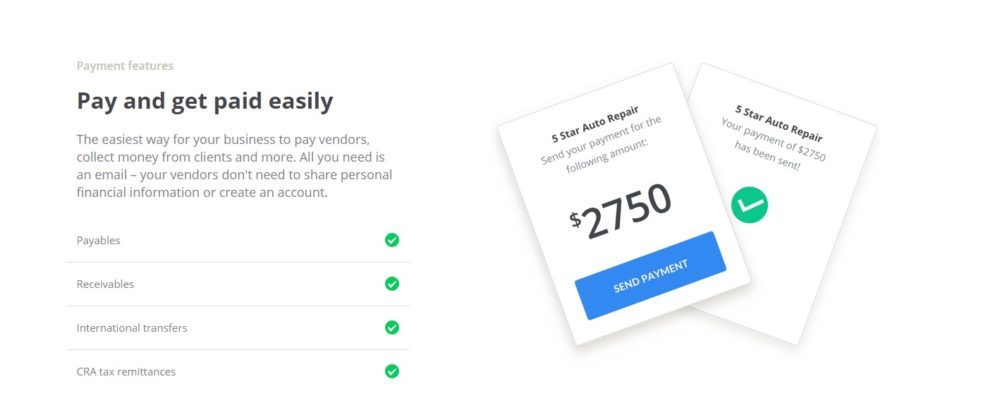This screenshot has width=1000, height=403.
Task: Click the green checkmark beside Payables
Action: point(392,240)
